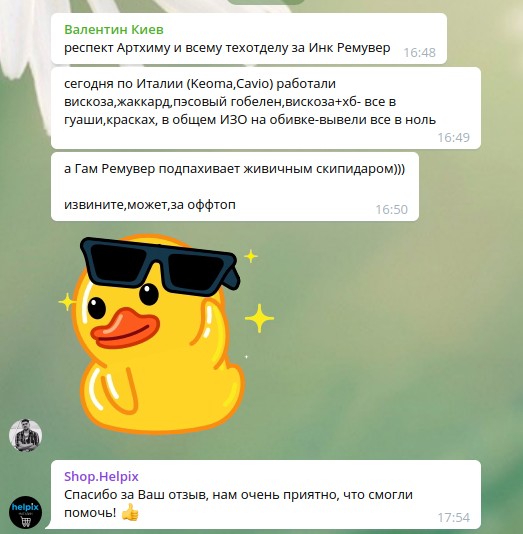Screen dimensions: 523x534
Task: Click the sparkle left of the duck
Action: point(67,302)
